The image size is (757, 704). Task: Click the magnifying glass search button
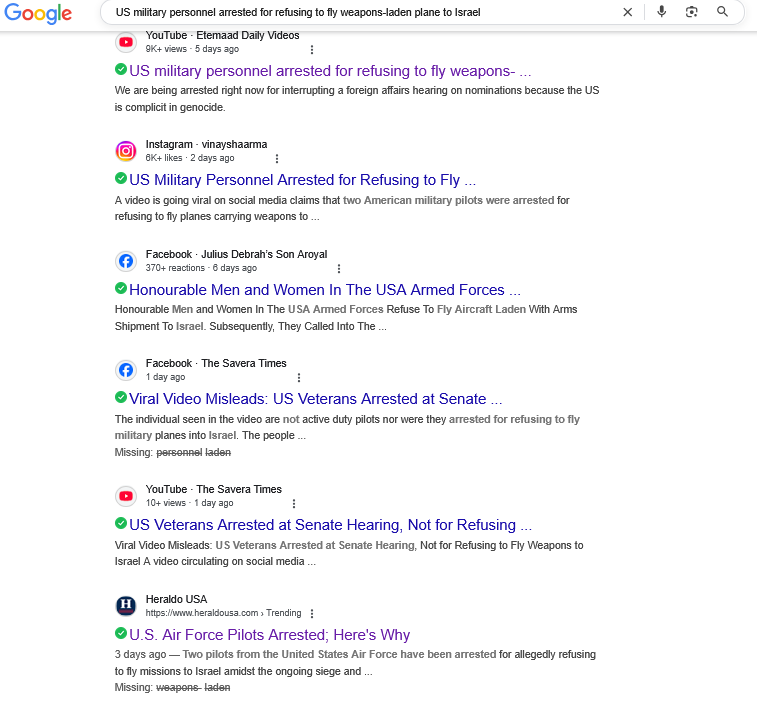(x=722, y=12)
